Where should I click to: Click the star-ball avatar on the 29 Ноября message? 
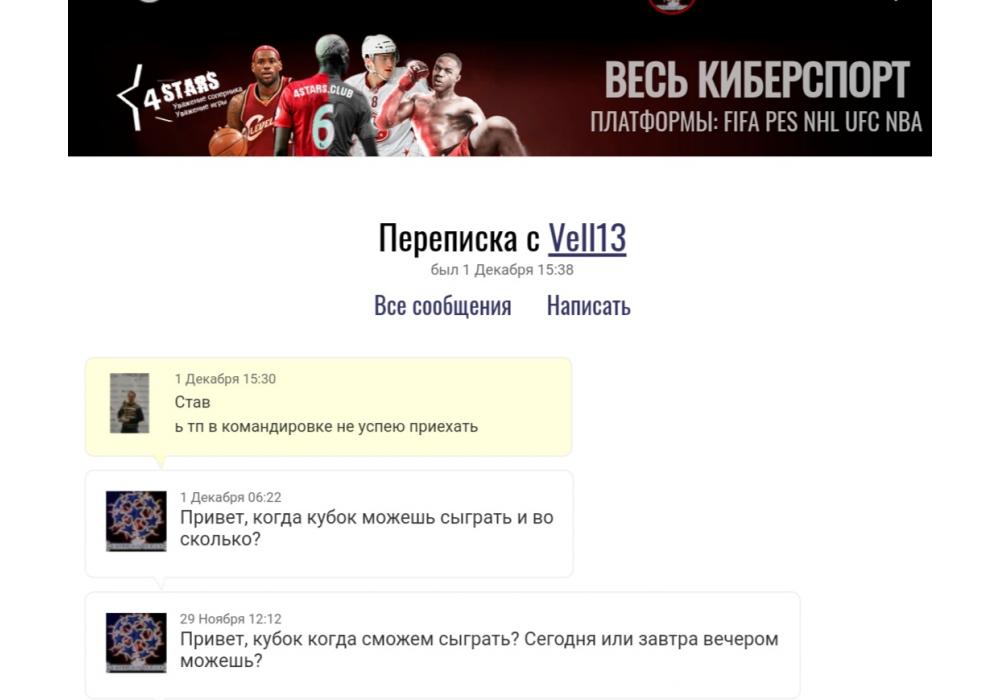click(x=136, y=643)
